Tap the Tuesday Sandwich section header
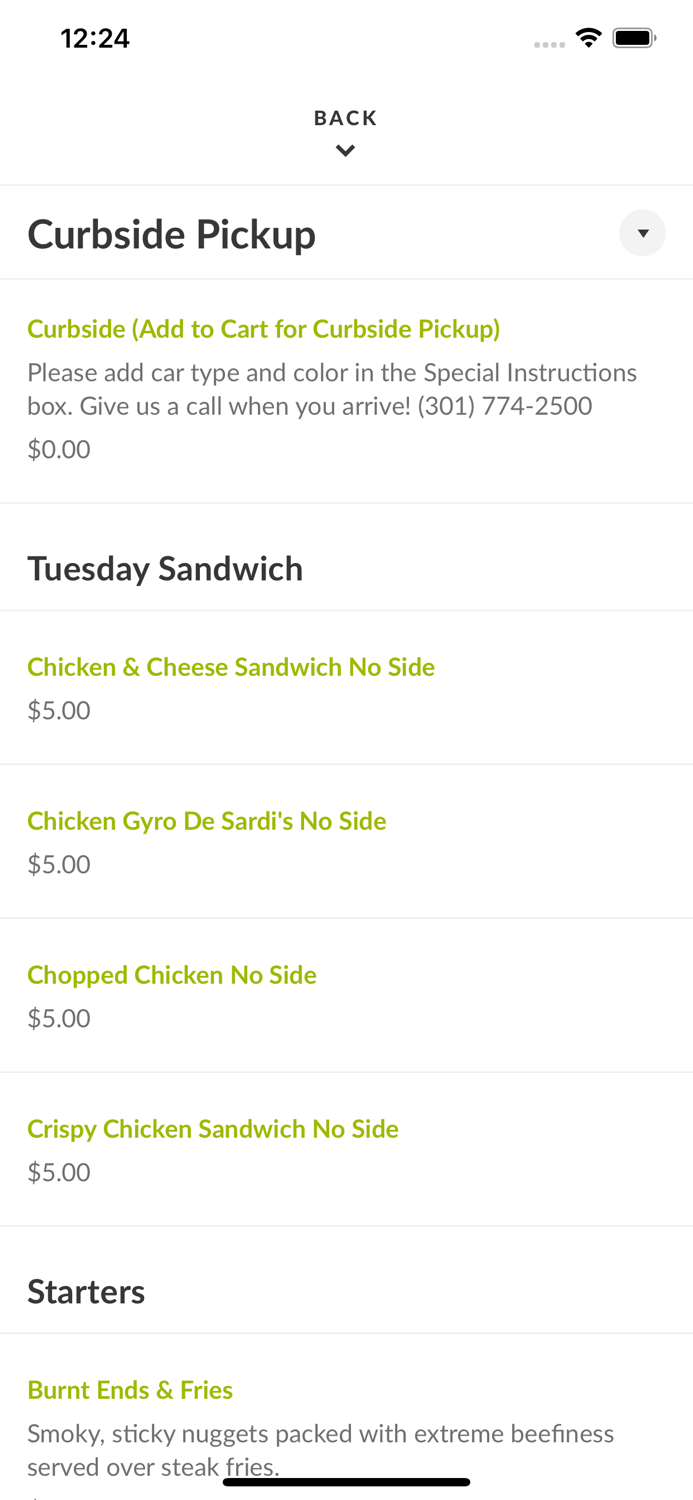 (165, 568)
